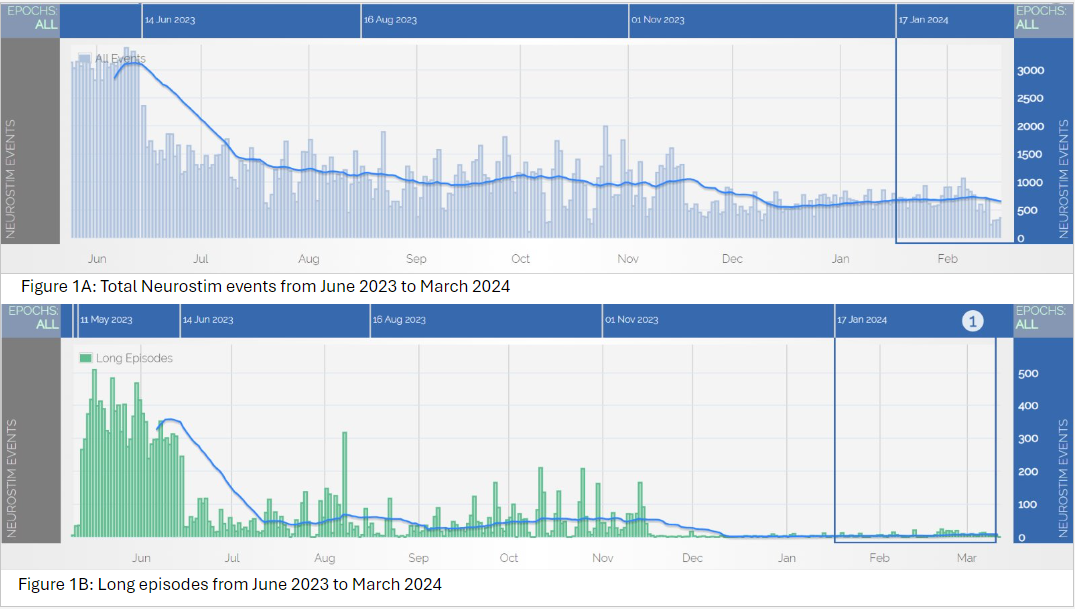1075x609 pixels.
Task: Toggle the green Long Episodes legend swatch
Action: pyautogui.click(x=85, y=358)
